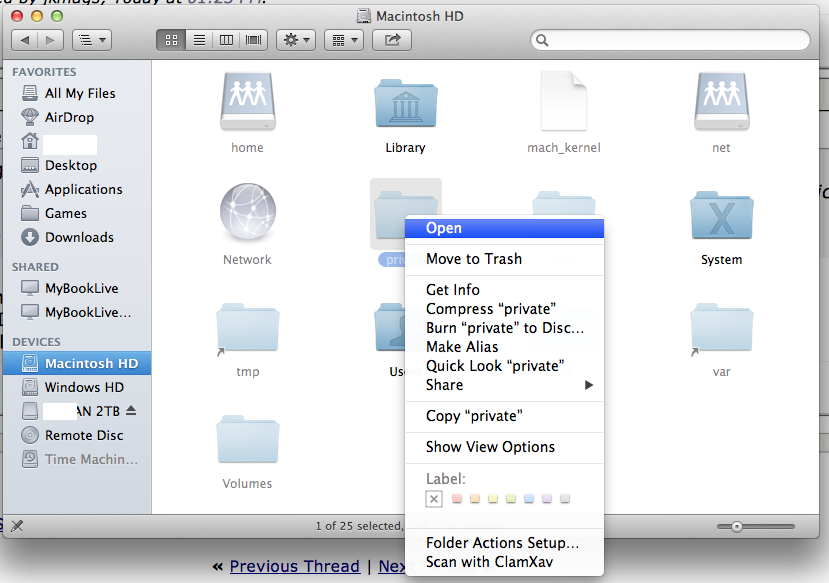
Task: Switch to column view
Action: tap(226, 40)
